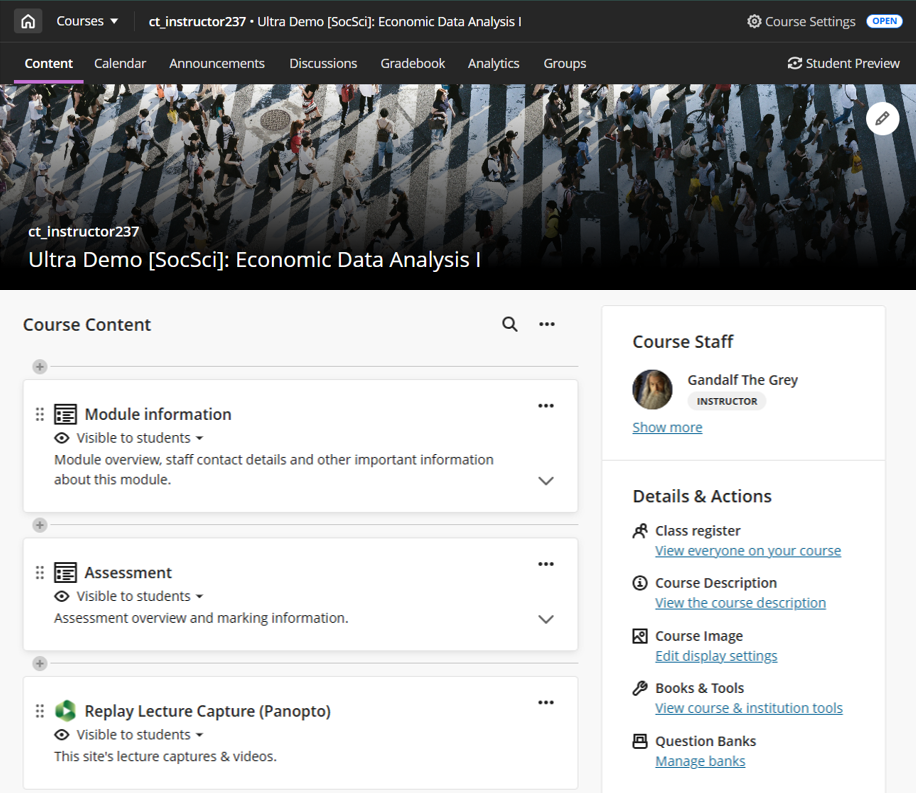
Task: Change Assessment visibility to students setting
Action: (x=129, y=596)
